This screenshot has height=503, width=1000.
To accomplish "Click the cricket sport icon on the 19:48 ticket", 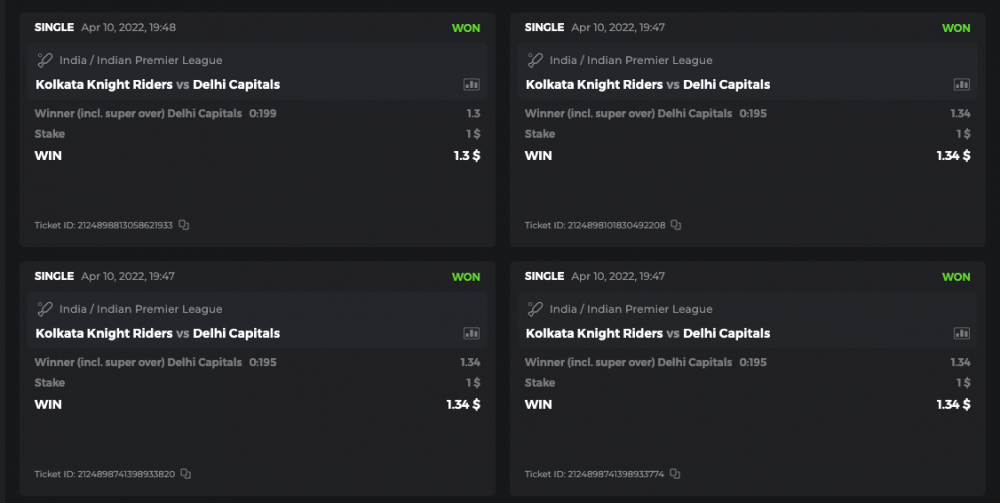I will click(44, 60).
